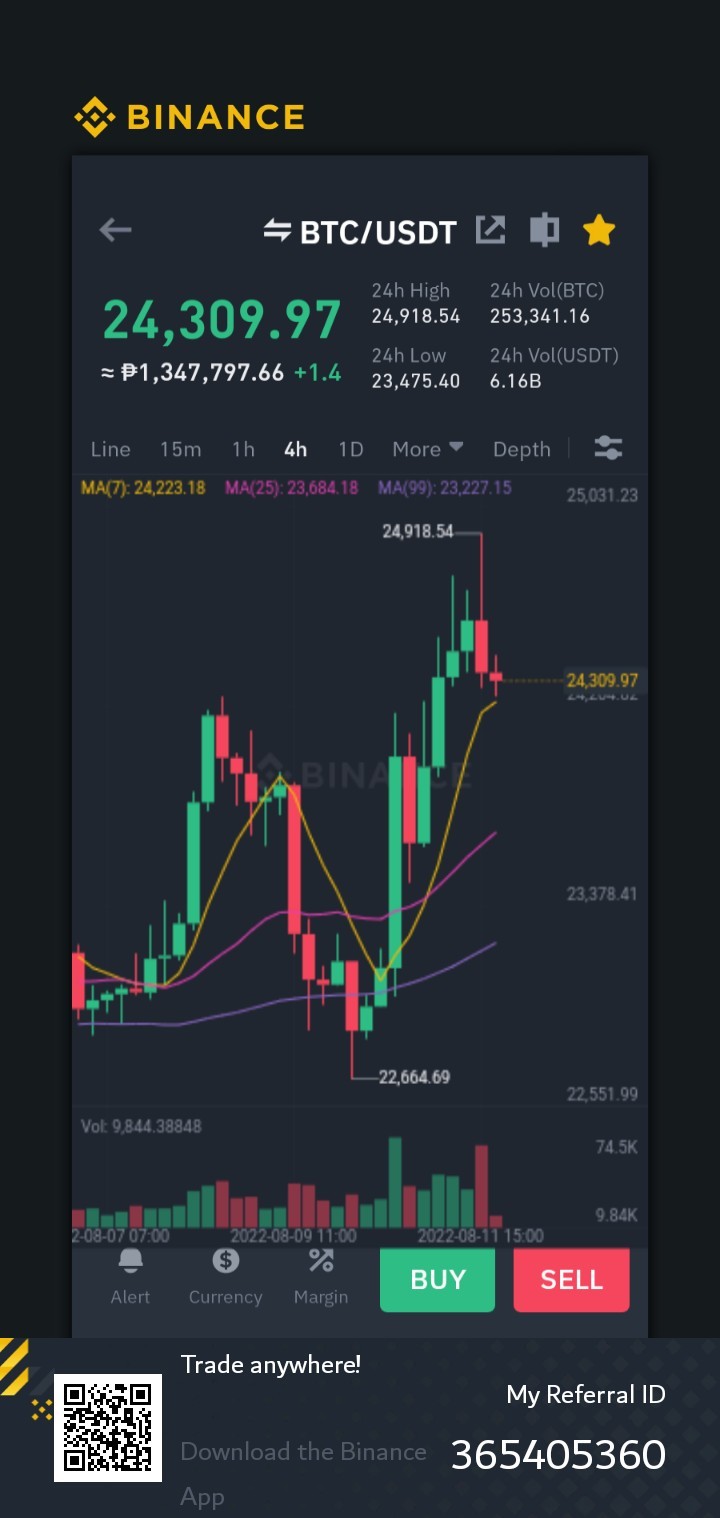Image resolution: width=720 pixels, height=1518 pixels.
Task: Switch to the 15m interval
Action: (x=180, y=449)
